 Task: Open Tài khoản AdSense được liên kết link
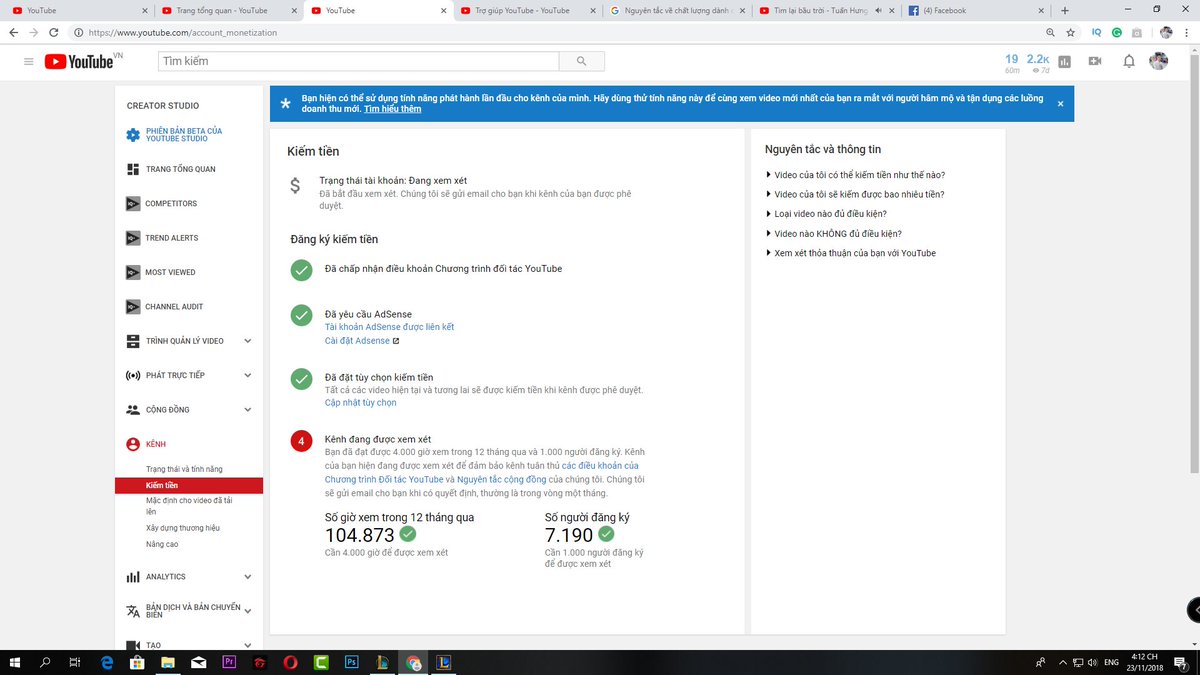[x=390, y=327]
